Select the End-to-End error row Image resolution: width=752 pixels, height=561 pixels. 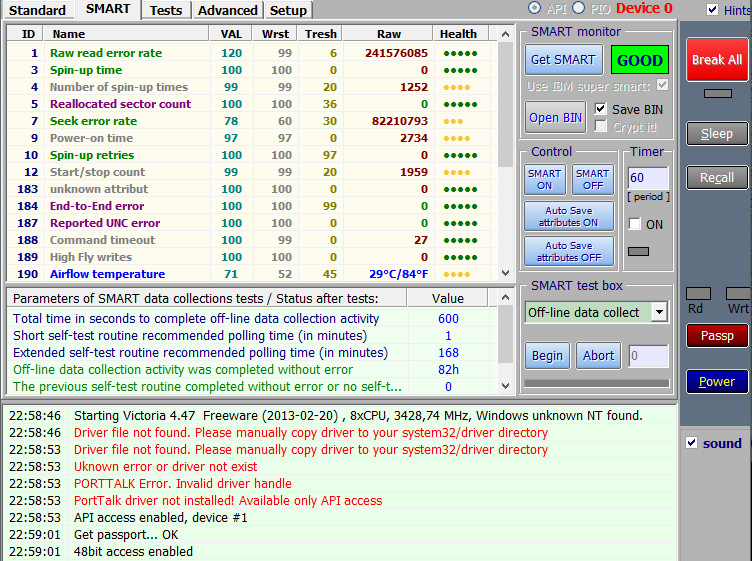[252, 206]
